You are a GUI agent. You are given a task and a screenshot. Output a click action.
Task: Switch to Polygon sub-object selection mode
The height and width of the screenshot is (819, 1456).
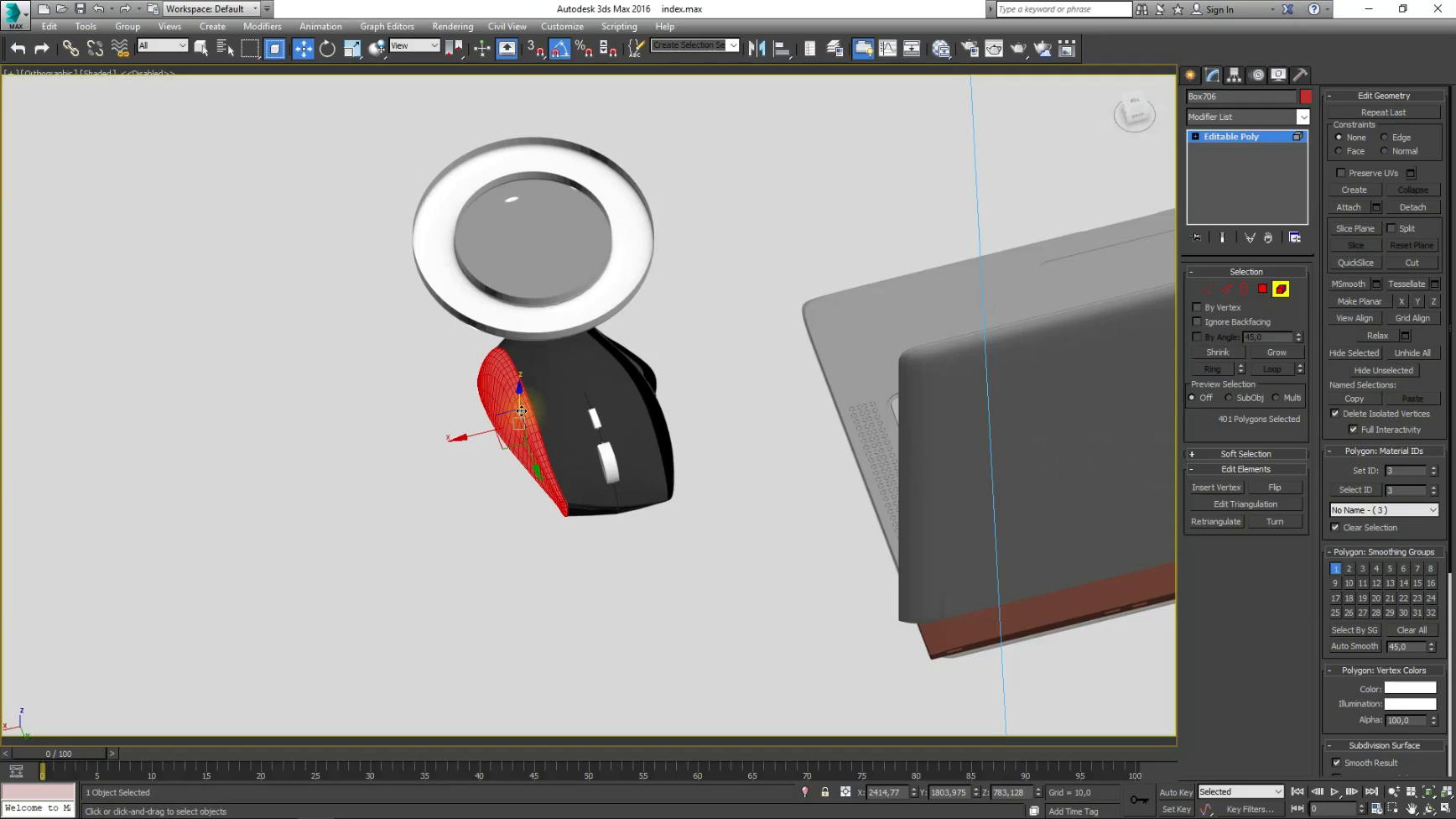tap(1262, 289)
